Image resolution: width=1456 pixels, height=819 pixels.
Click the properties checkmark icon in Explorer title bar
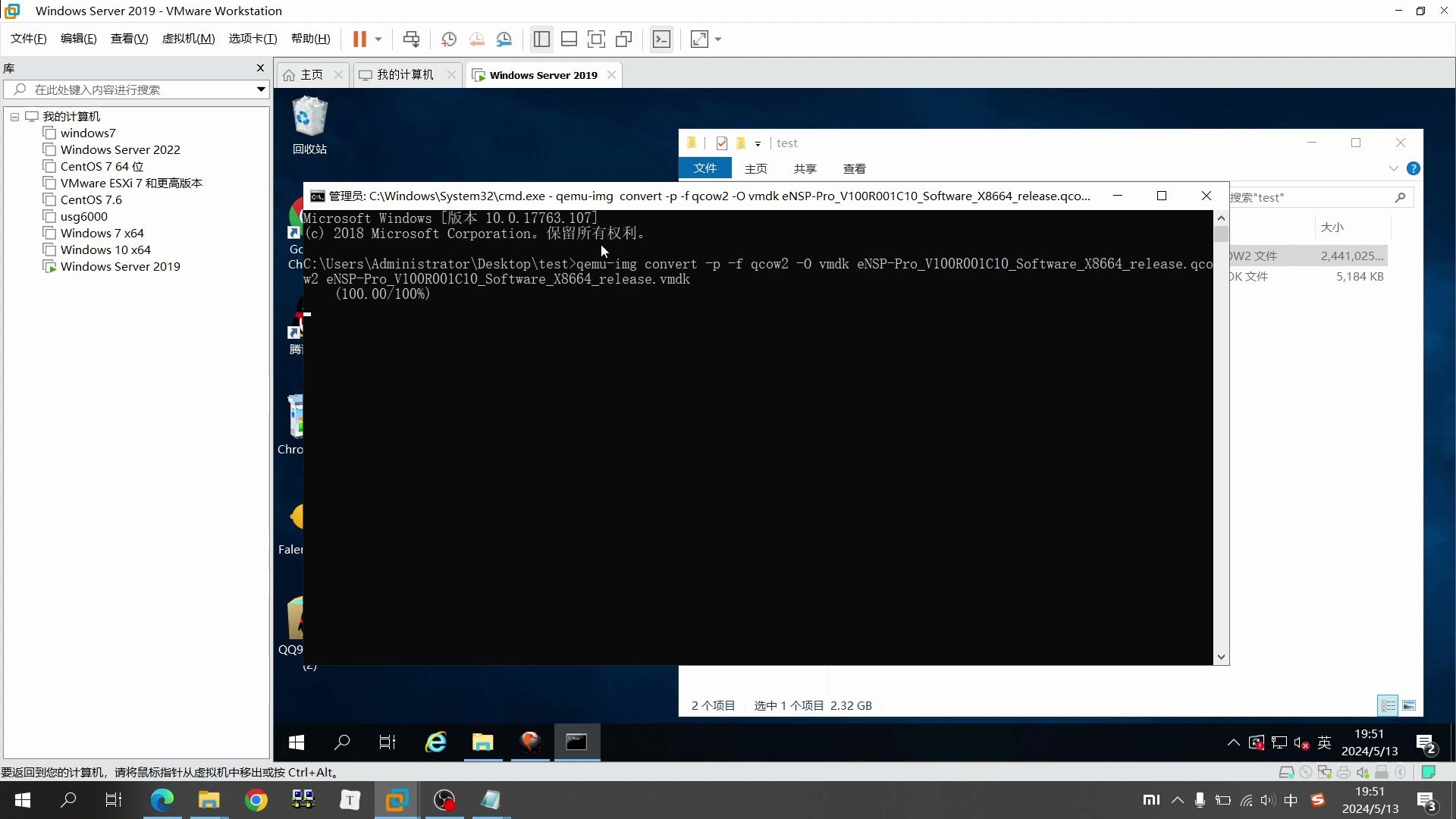(721, 143)
